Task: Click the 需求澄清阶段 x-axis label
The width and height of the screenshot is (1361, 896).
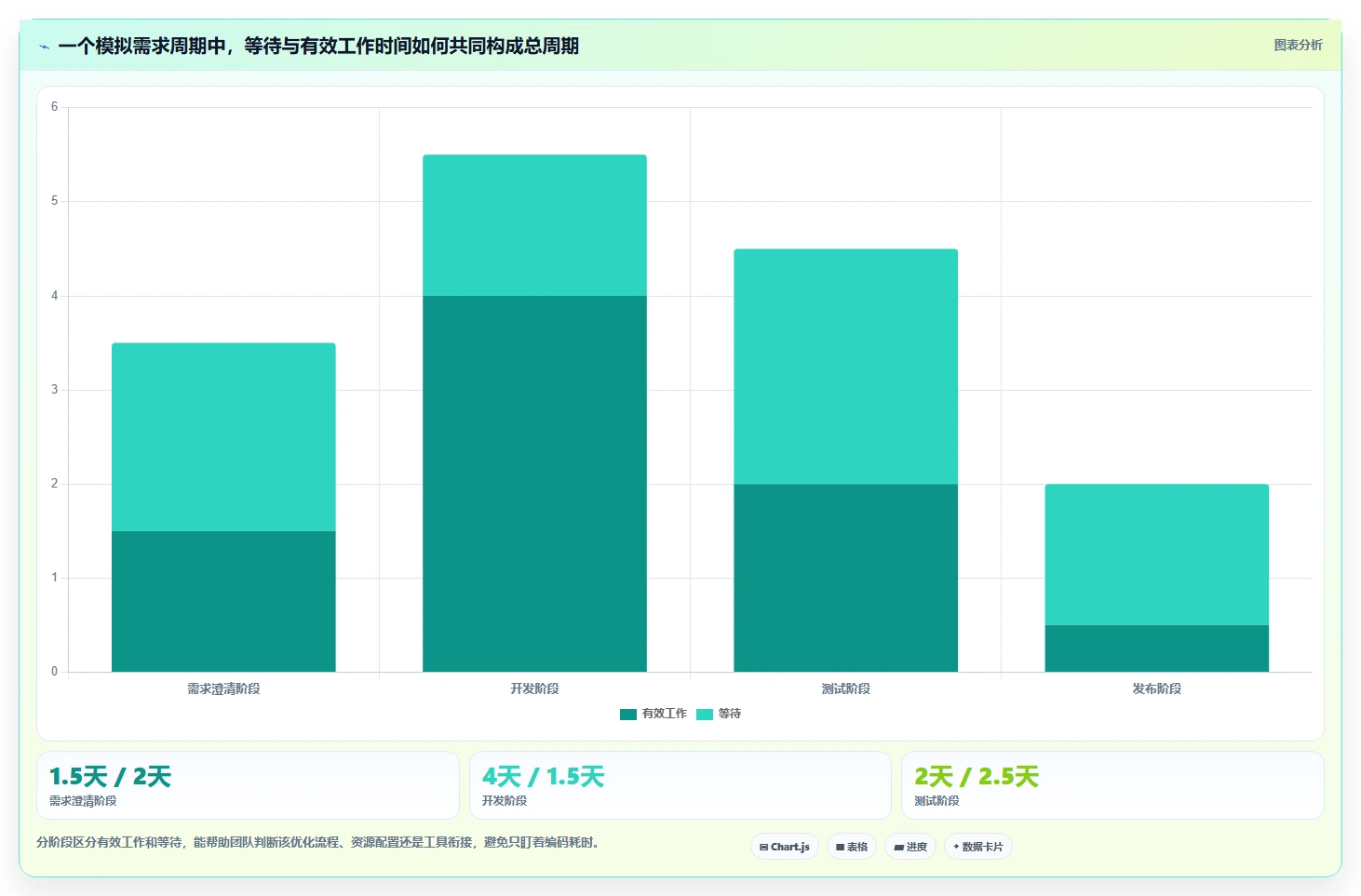Action: click(223, 689)
